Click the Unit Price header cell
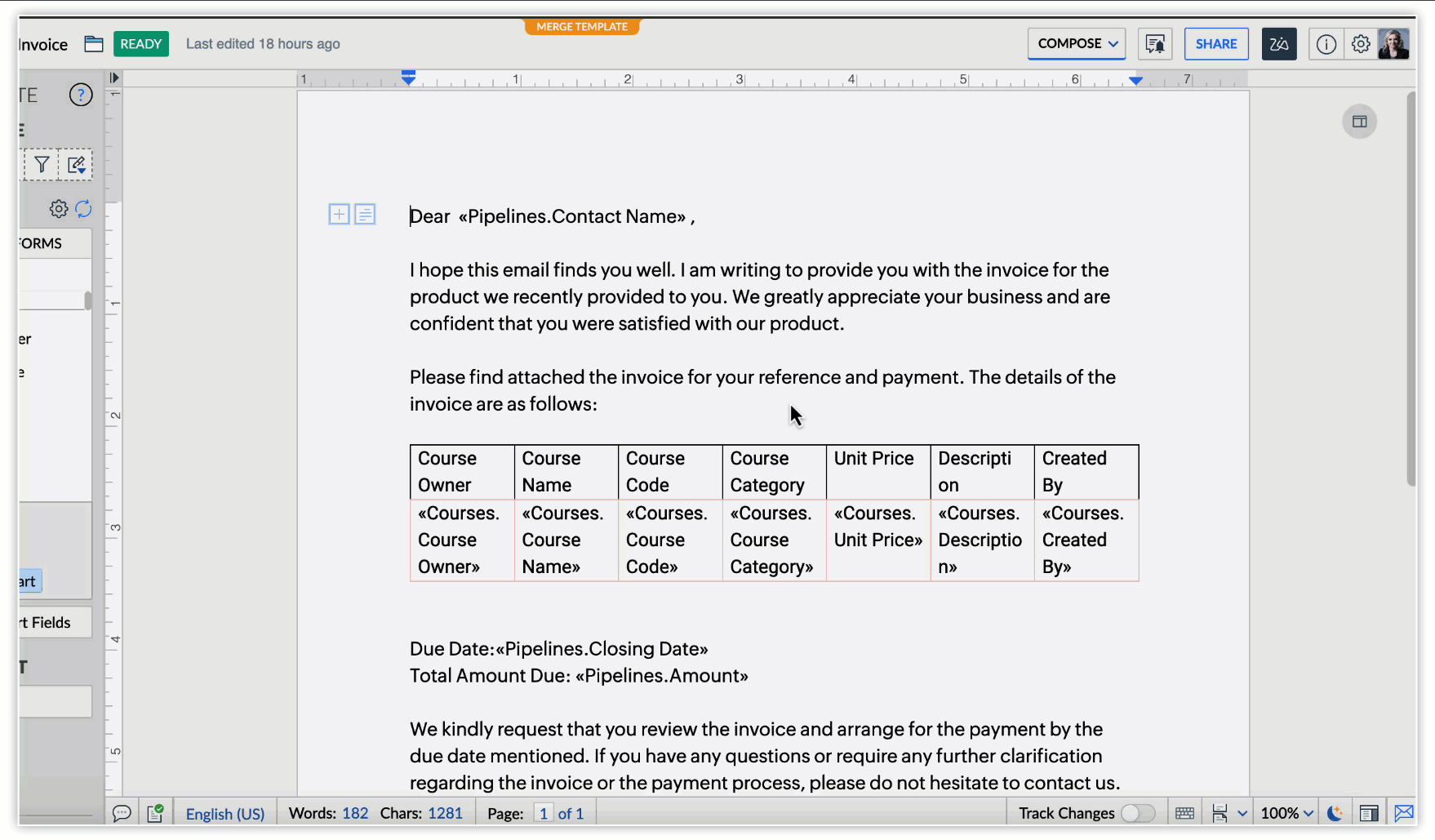Viewport: 1435px width, 840px height. pos(878,472)
